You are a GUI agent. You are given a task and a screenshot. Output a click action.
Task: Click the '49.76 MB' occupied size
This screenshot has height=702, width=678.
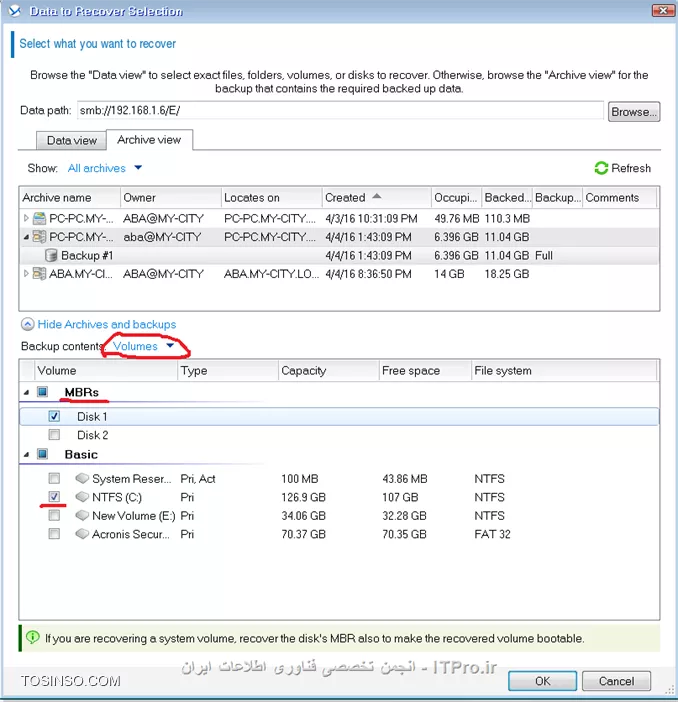(x=456, y=218)
